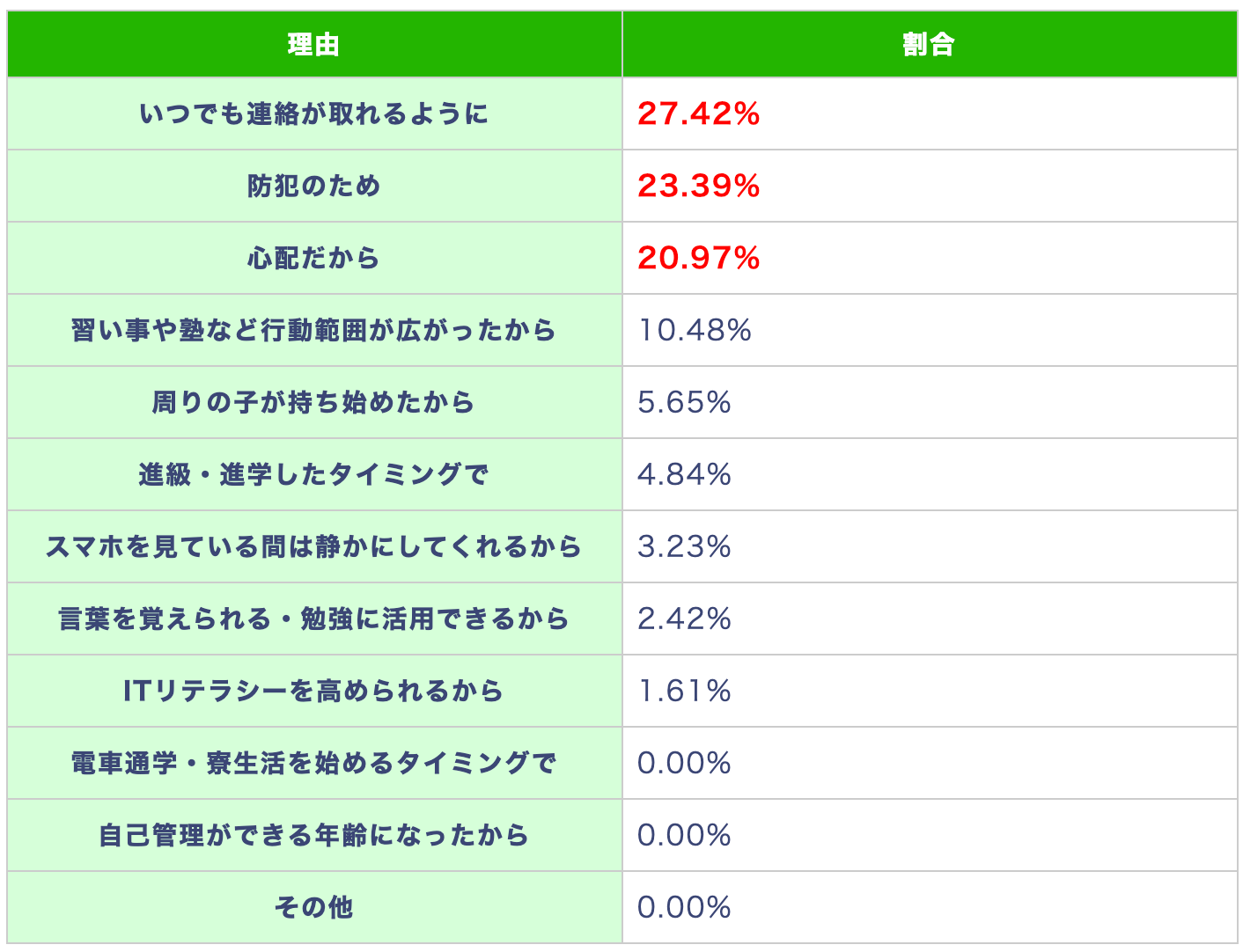Screen dimensions: 1243x952
Task: Click the 3.23% percentage
Action: coord(684,546)
